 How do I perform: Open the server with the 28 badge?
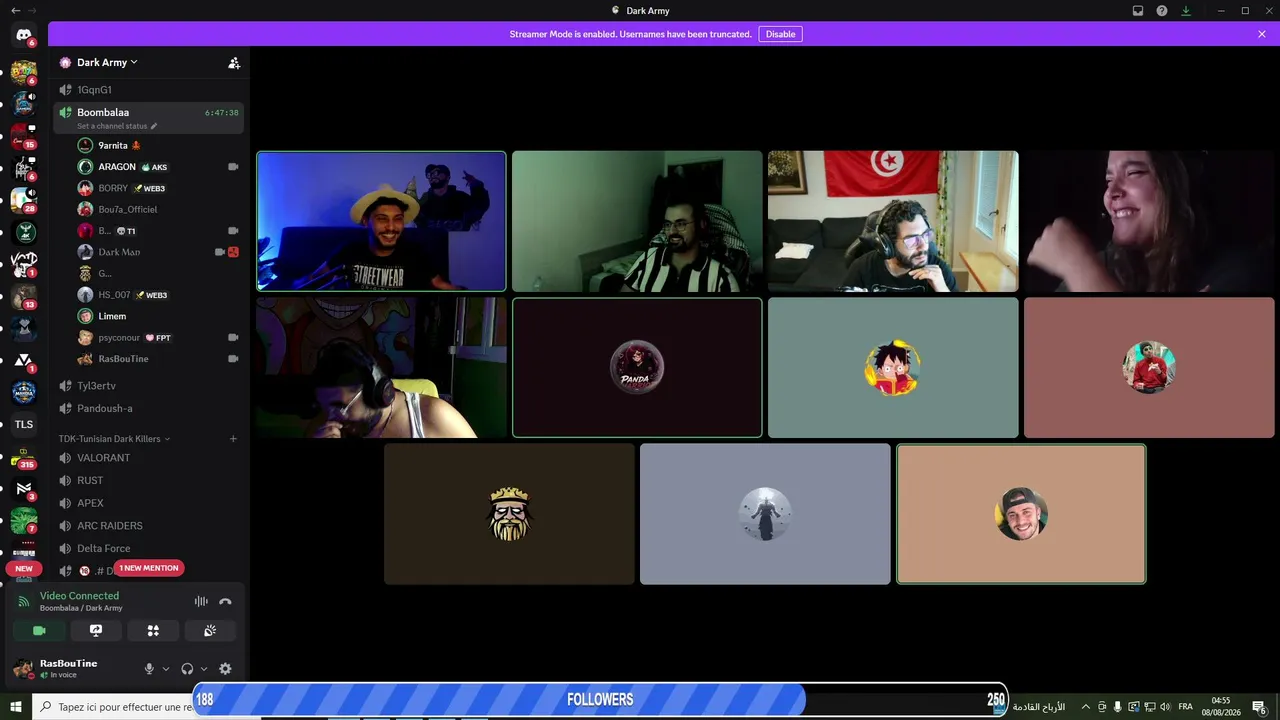tap(24, 201)
